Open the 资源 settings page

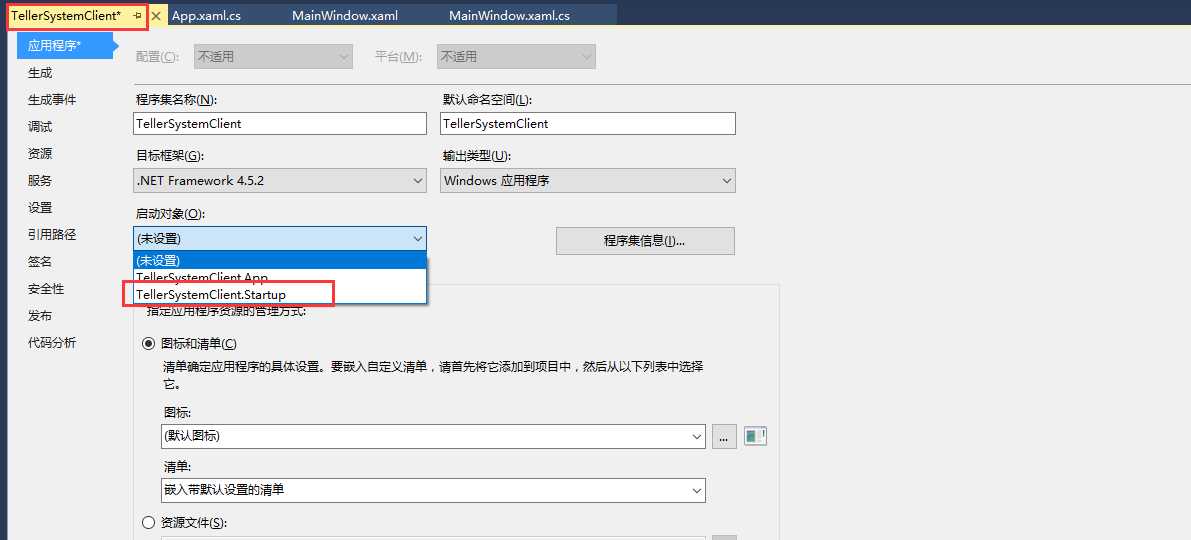40,153
